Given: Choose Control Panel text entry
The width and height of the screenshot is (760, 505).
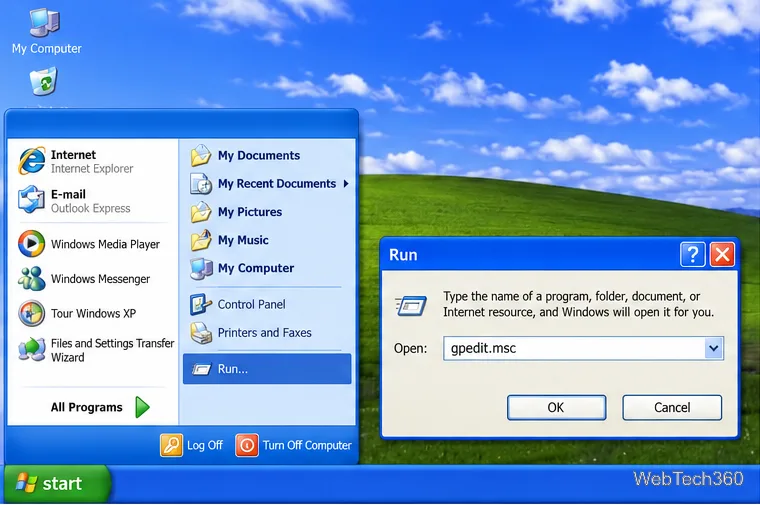Looking at the screenshot, I should [x=251, y=304].
